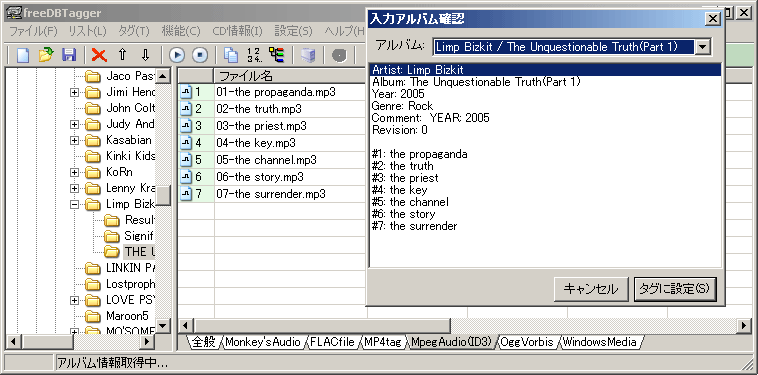Viewport: 758px width, 375px height.
Task: Start playback with the Play icon
Action: (177, 55)
